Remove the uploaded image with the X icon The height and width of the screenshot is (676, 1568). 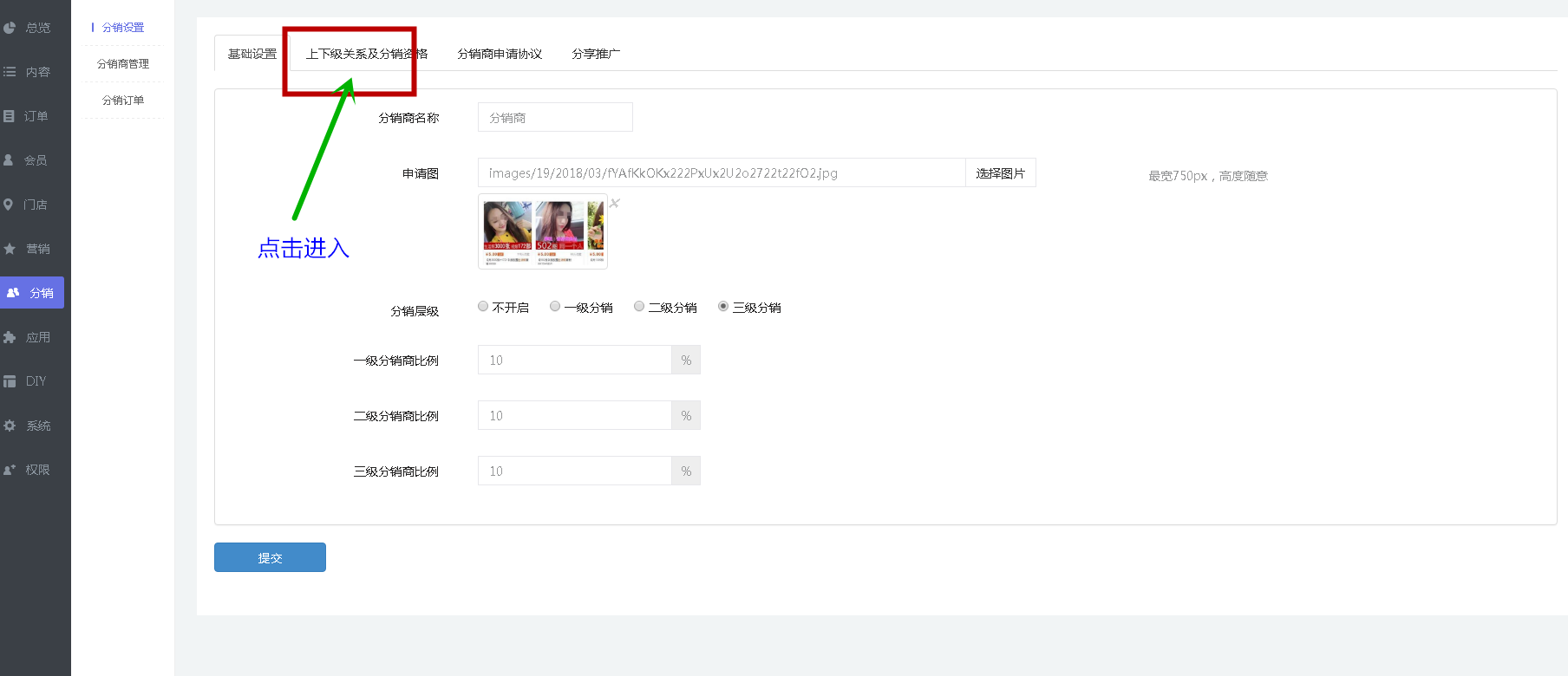(614, 204)
